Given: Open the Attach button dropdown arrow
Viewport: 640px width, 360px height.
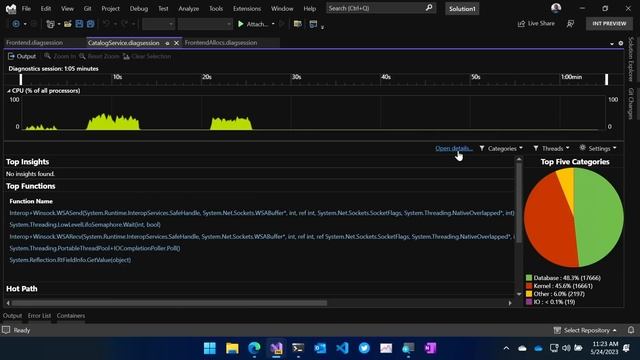Looking at the screenshot, I should (x=273, y=24).
